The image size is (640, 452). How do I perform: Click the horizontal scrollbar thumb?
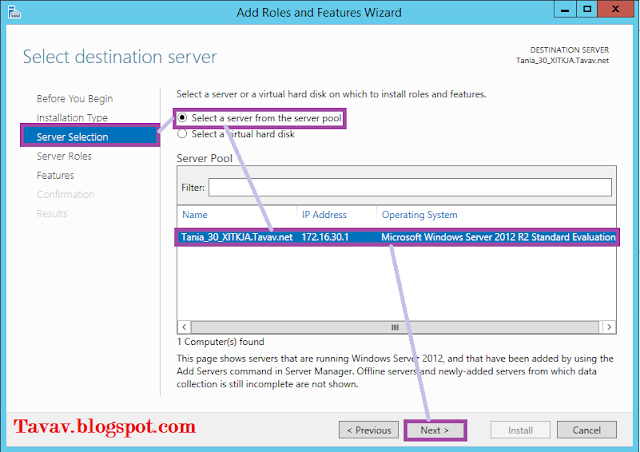395,327
